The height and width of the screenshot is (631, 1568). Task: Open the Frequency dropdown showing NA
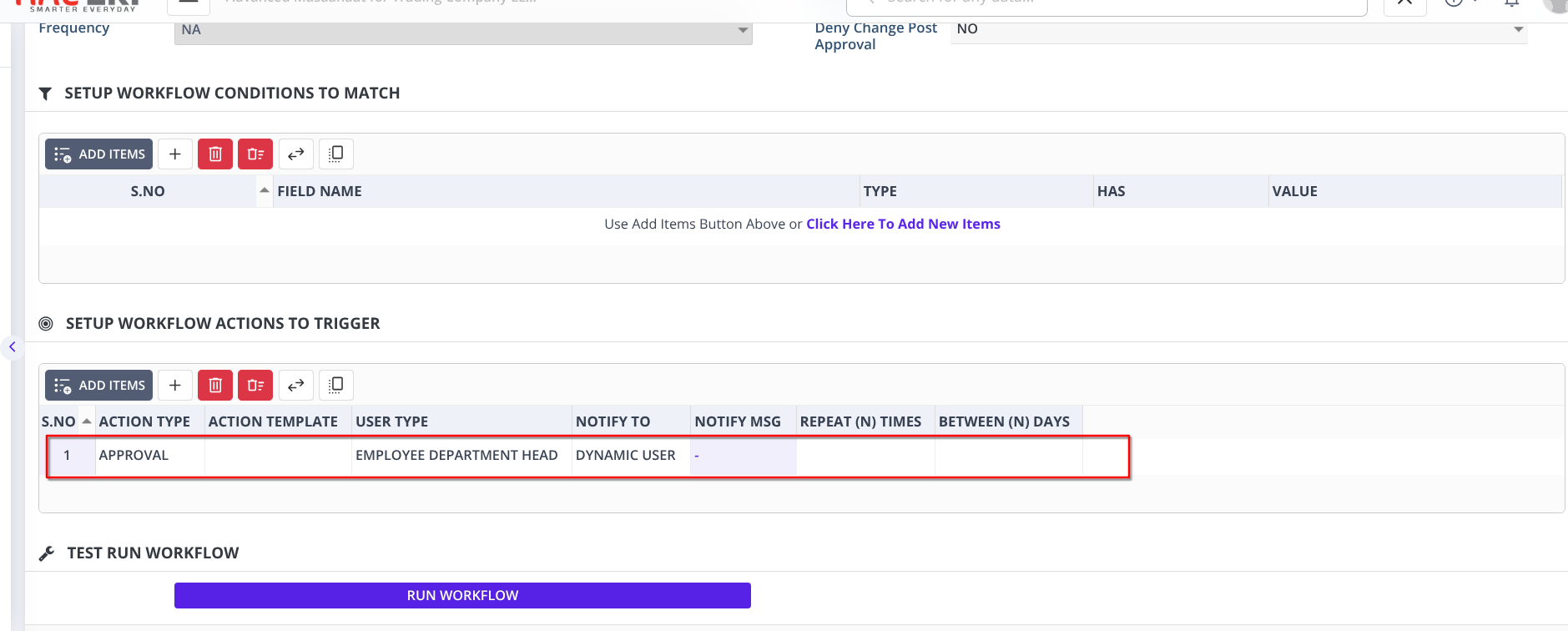click(x=463, y=30)
